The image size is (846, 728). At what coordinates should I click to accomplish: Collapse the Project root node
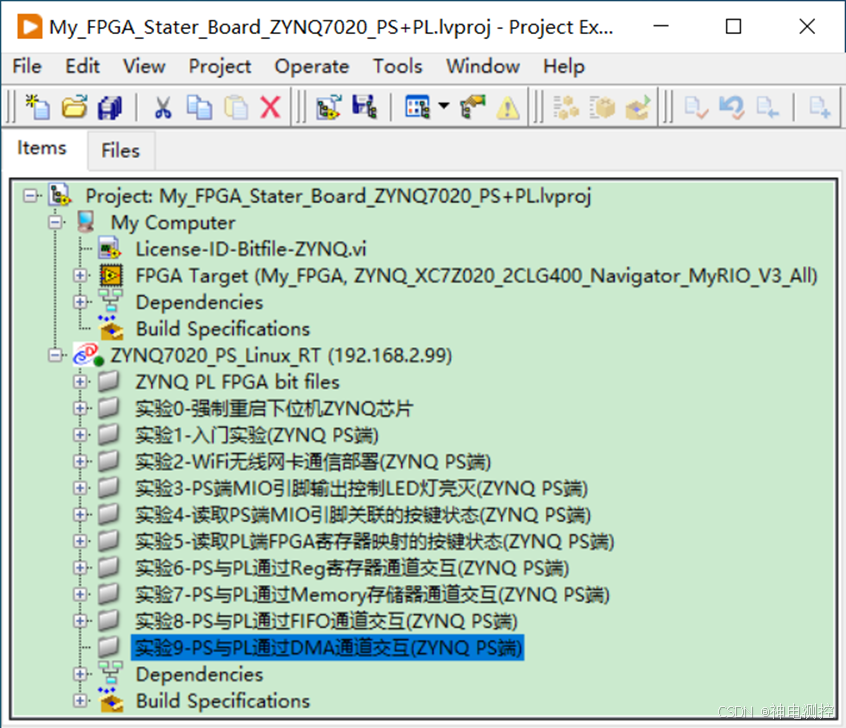point(30,195)
